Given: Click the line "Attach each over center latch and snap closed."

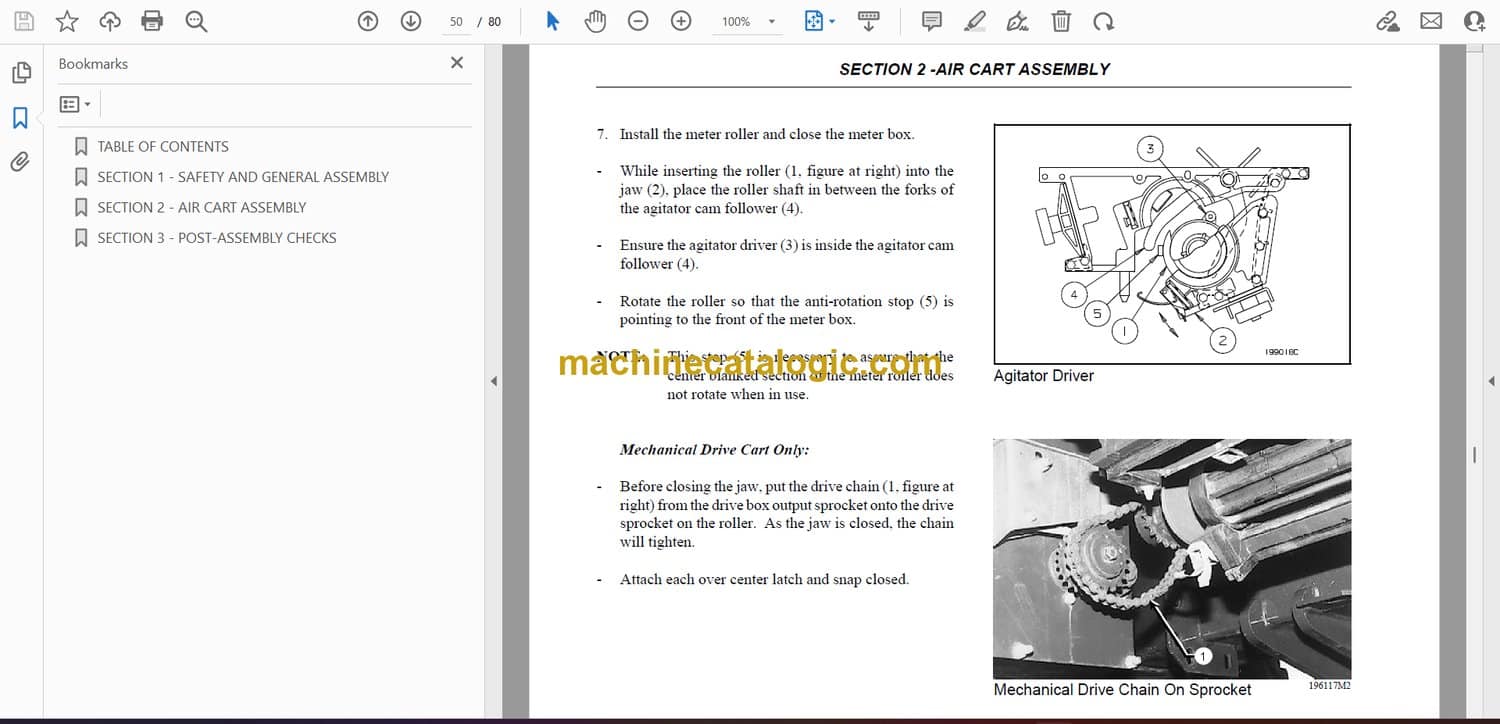Looking at the screenshot, I should click(765, 579).
